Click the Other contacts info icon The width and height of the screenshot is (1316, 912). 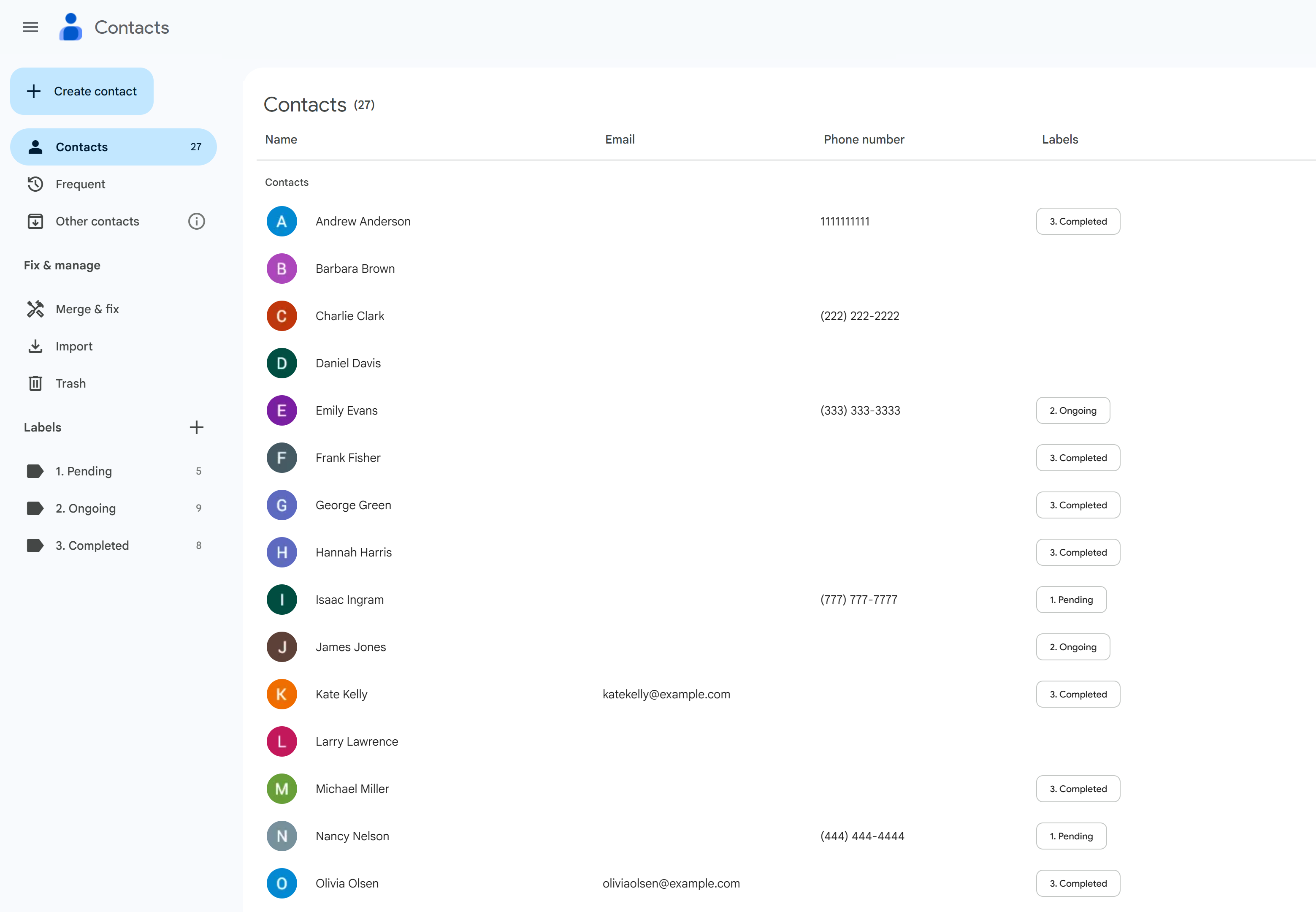tap(197, 221)
